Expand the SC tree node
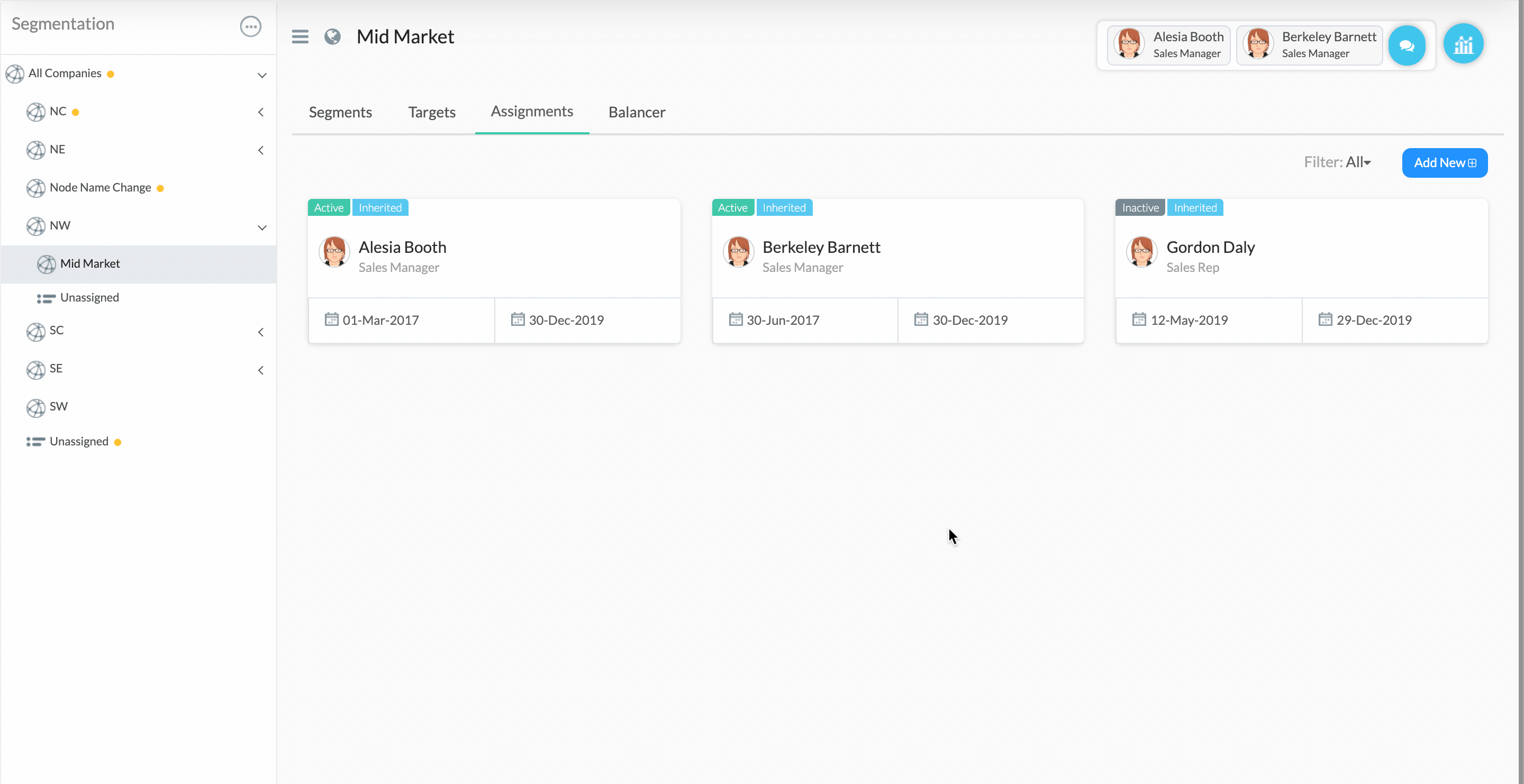1524x784 pixels. coord(261,332)
